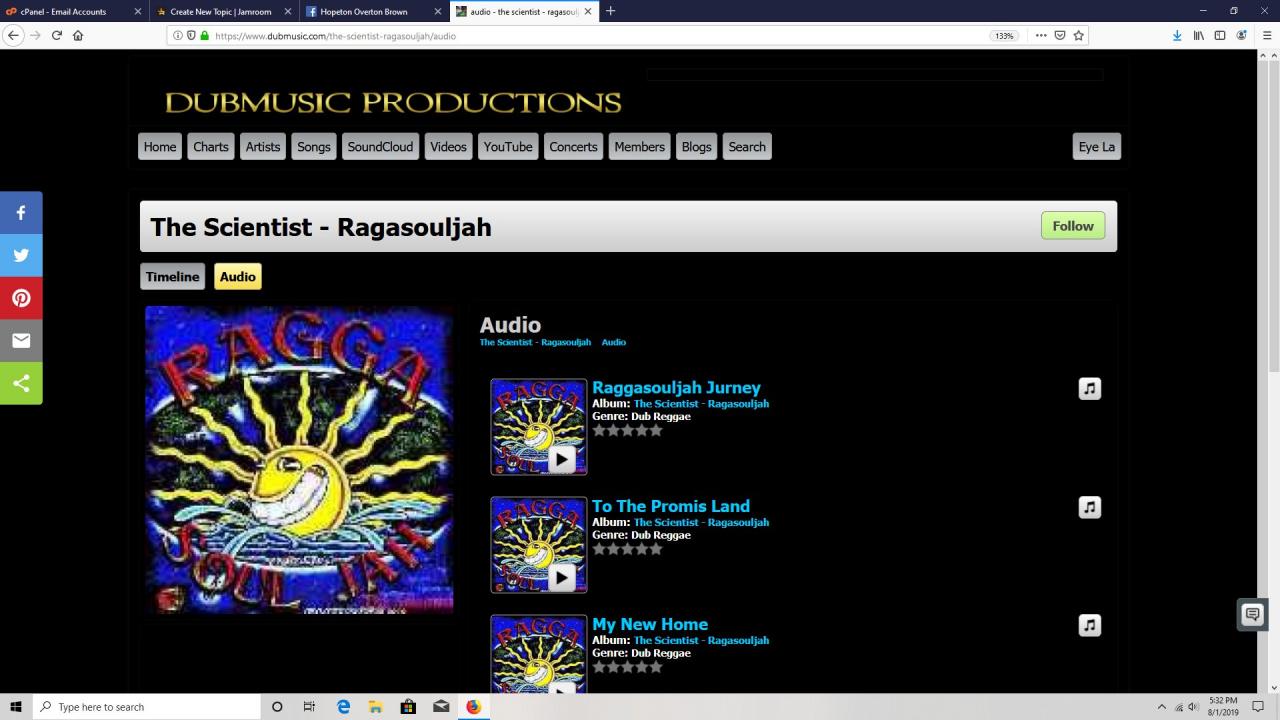Open the Blogs menu item
Image resolution: width=1280 pixels, height=720 pixels.
(x=697, y=147)
